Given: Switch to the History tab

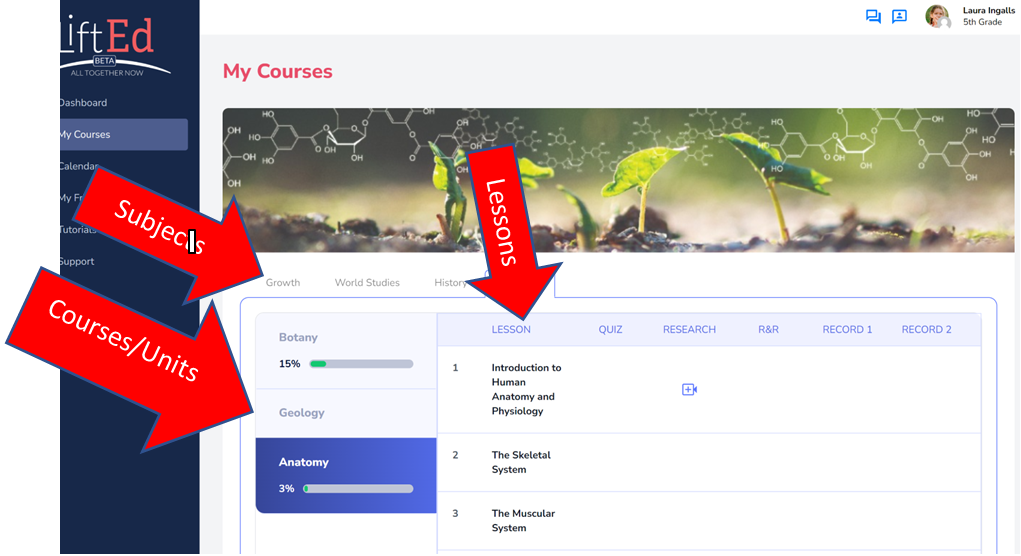Looking at the screenshot, I should [x=450, y=283].
